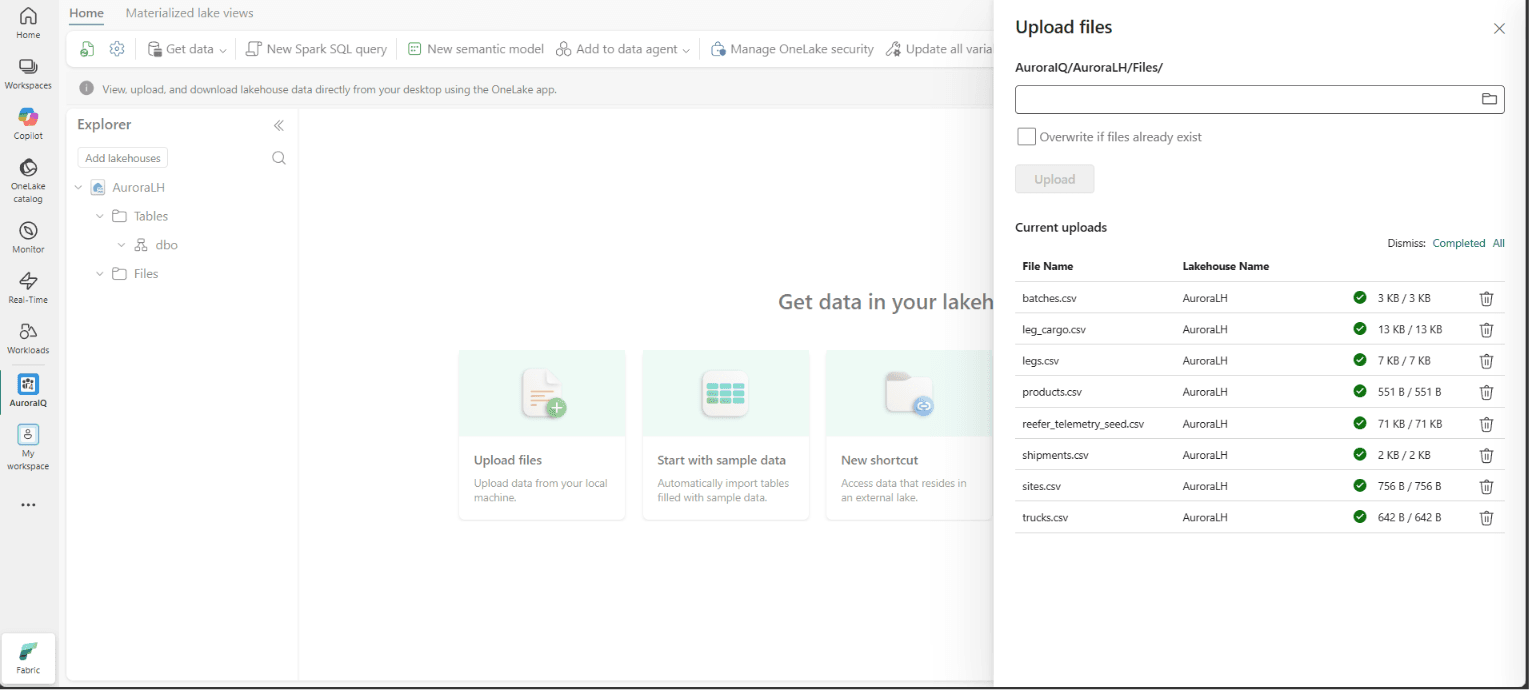Delete leg_cargo.csv upload entry
The width and height of the screenshot is (1529, 690).
[x=1486, y=330]
